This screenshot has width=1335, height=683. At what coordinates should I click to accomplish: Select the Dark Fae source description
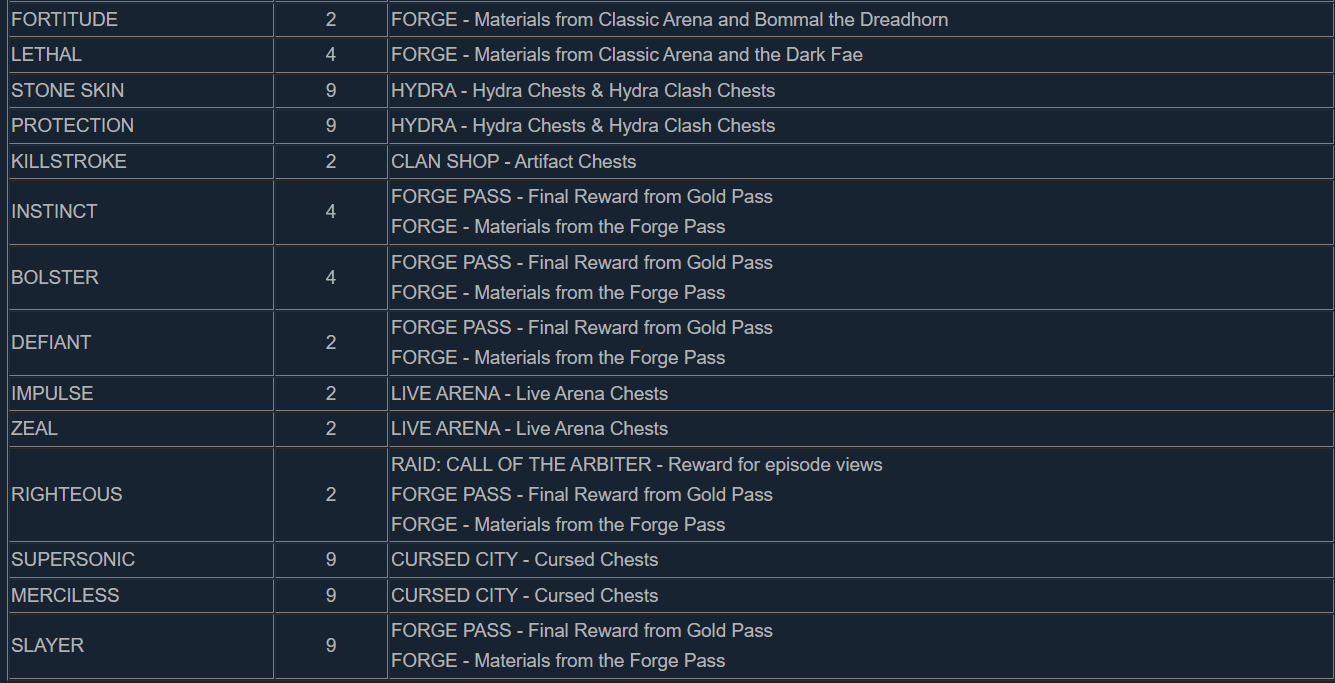627,55
